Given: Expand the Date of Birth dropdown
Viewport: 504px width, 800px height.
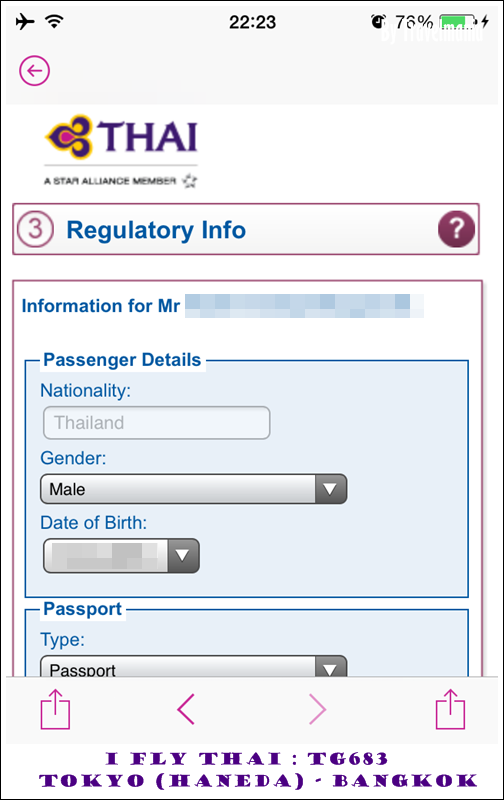Looking at the screenshot, I should pos(121,555).
